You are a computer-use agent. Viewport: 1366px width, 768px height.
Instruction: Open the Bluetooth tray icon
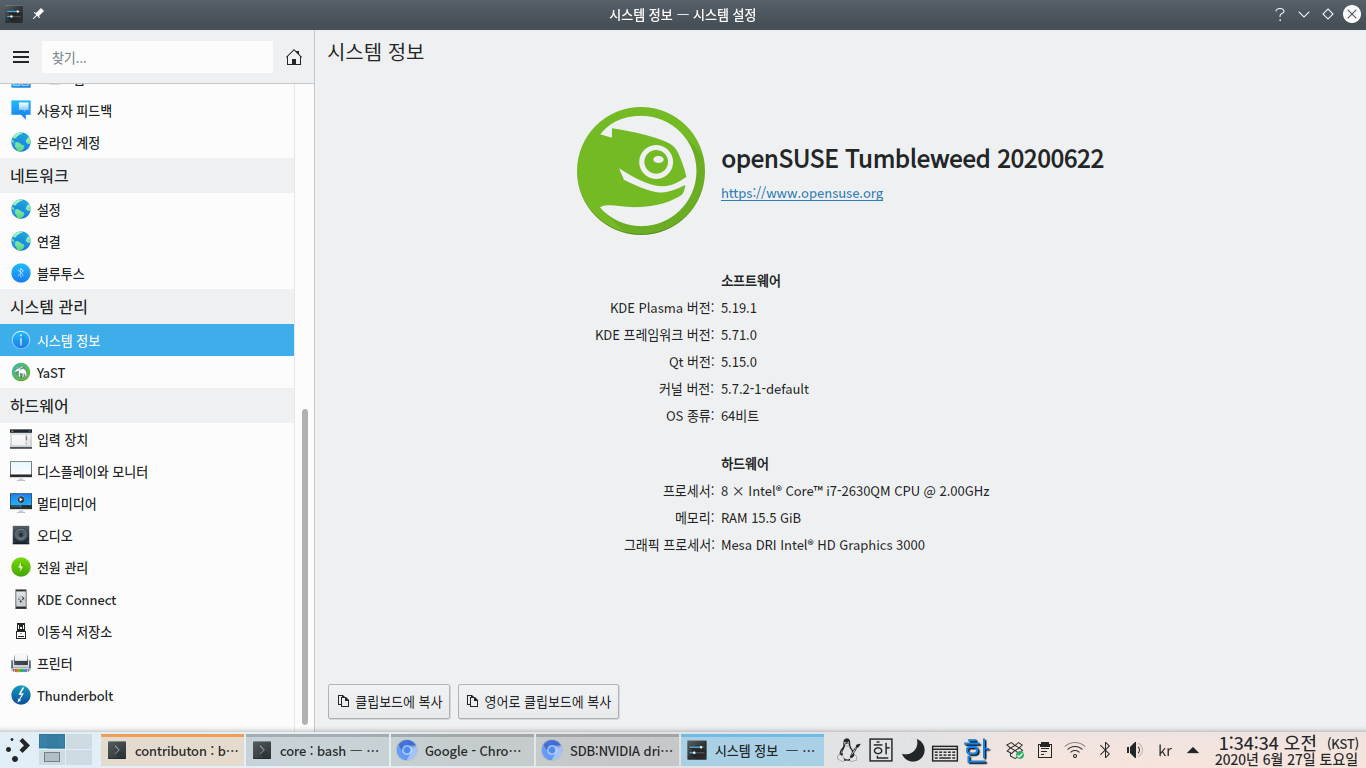(1105, 750)
